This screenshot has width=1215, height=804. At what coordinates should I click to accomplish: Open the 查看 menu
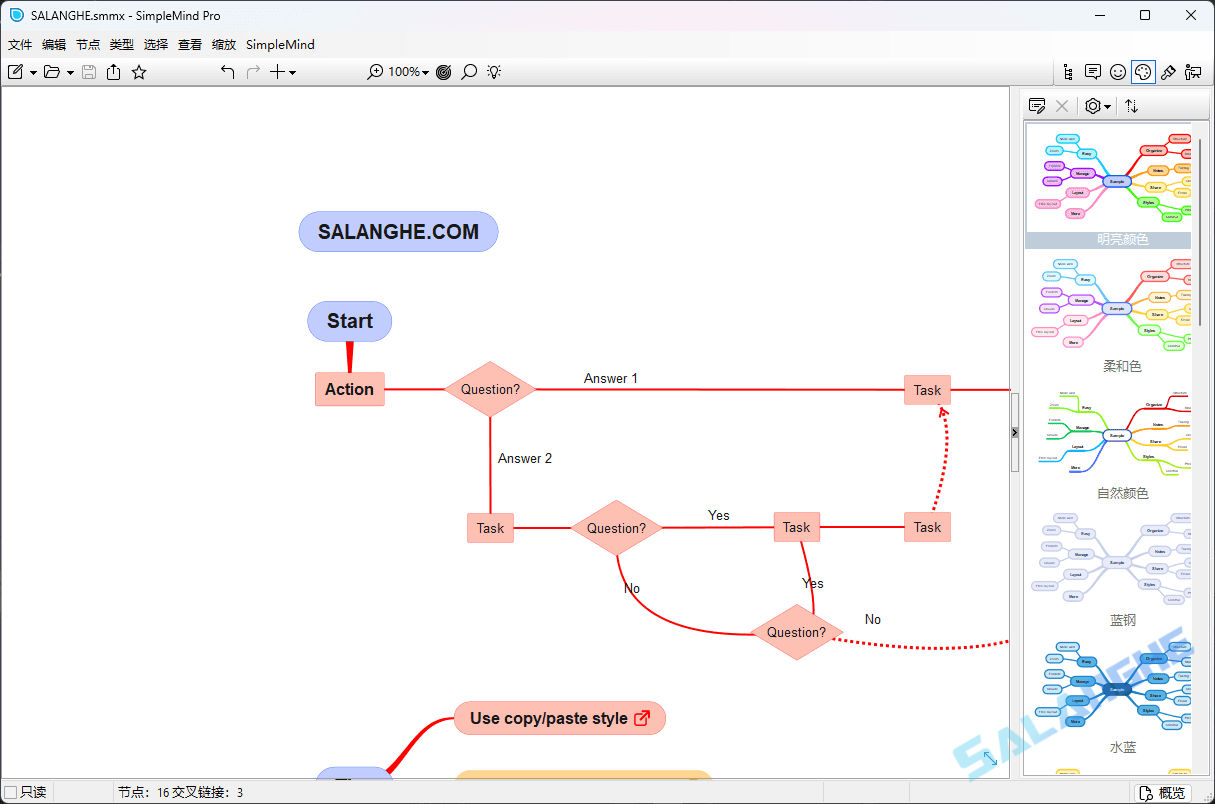pyautogui.click(x=190, y=44)
